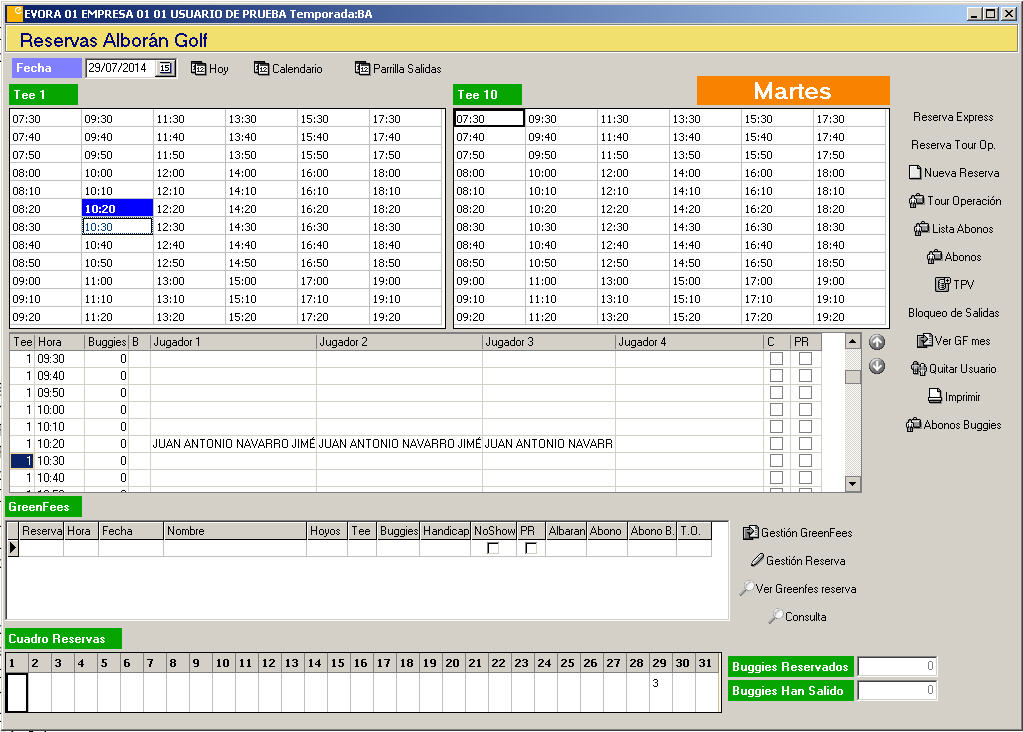
Task: Click Reserva Express
Action: coord(953,117)
